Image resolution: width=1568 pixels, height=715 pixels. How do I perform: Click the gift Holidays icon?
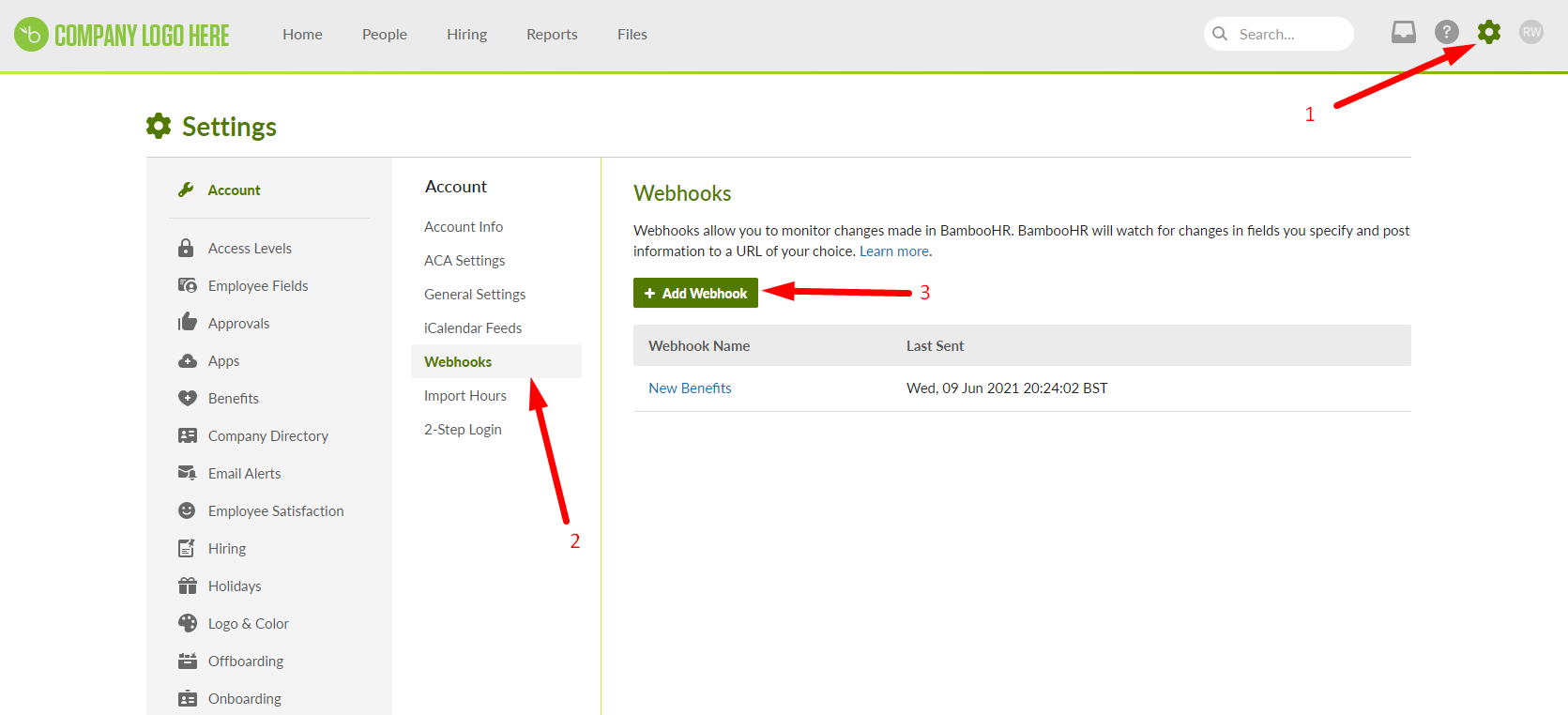click(x=188, y=586)
